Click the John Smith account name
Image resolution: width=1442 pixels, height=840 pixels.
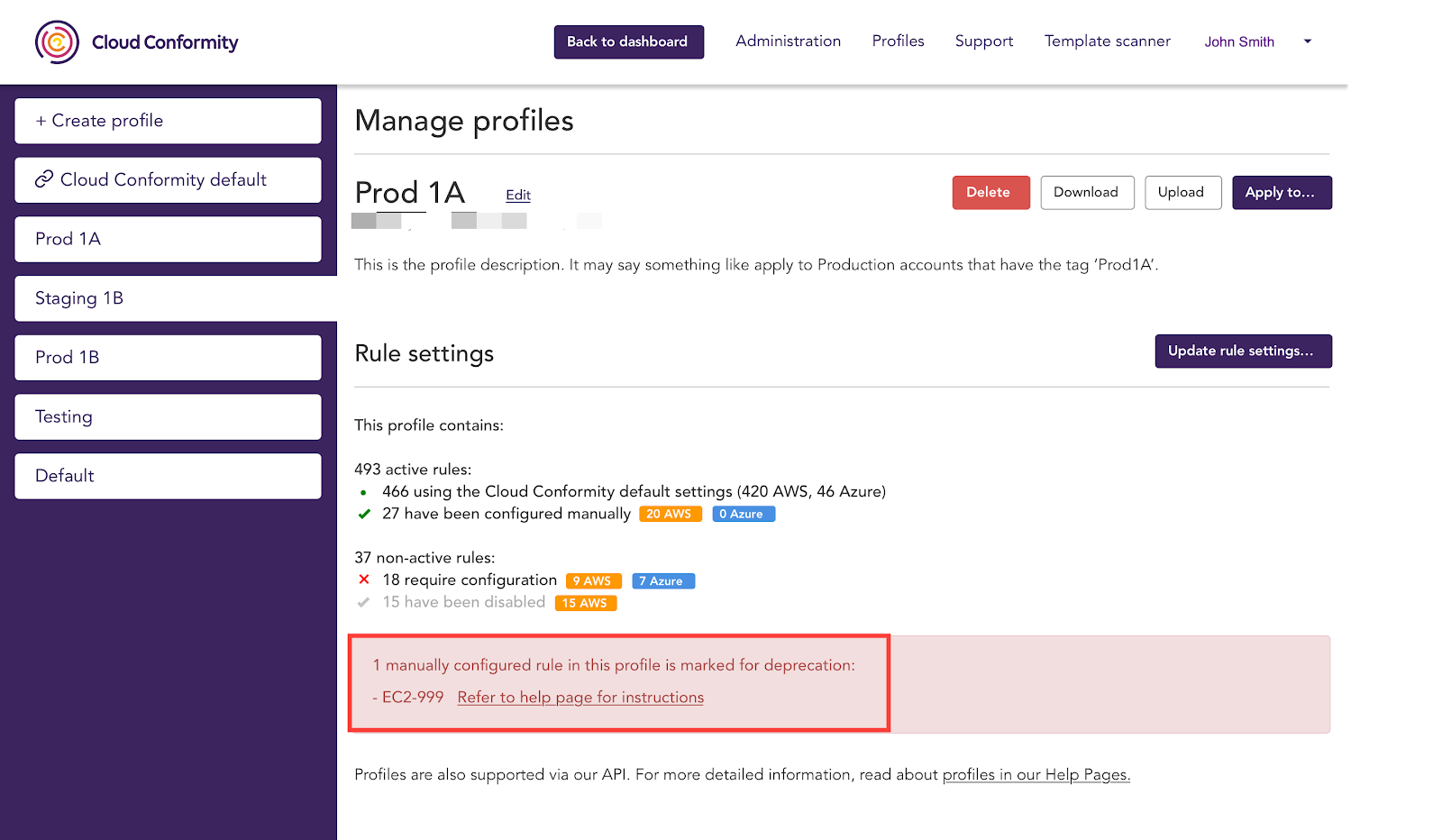coord(1239,41)
